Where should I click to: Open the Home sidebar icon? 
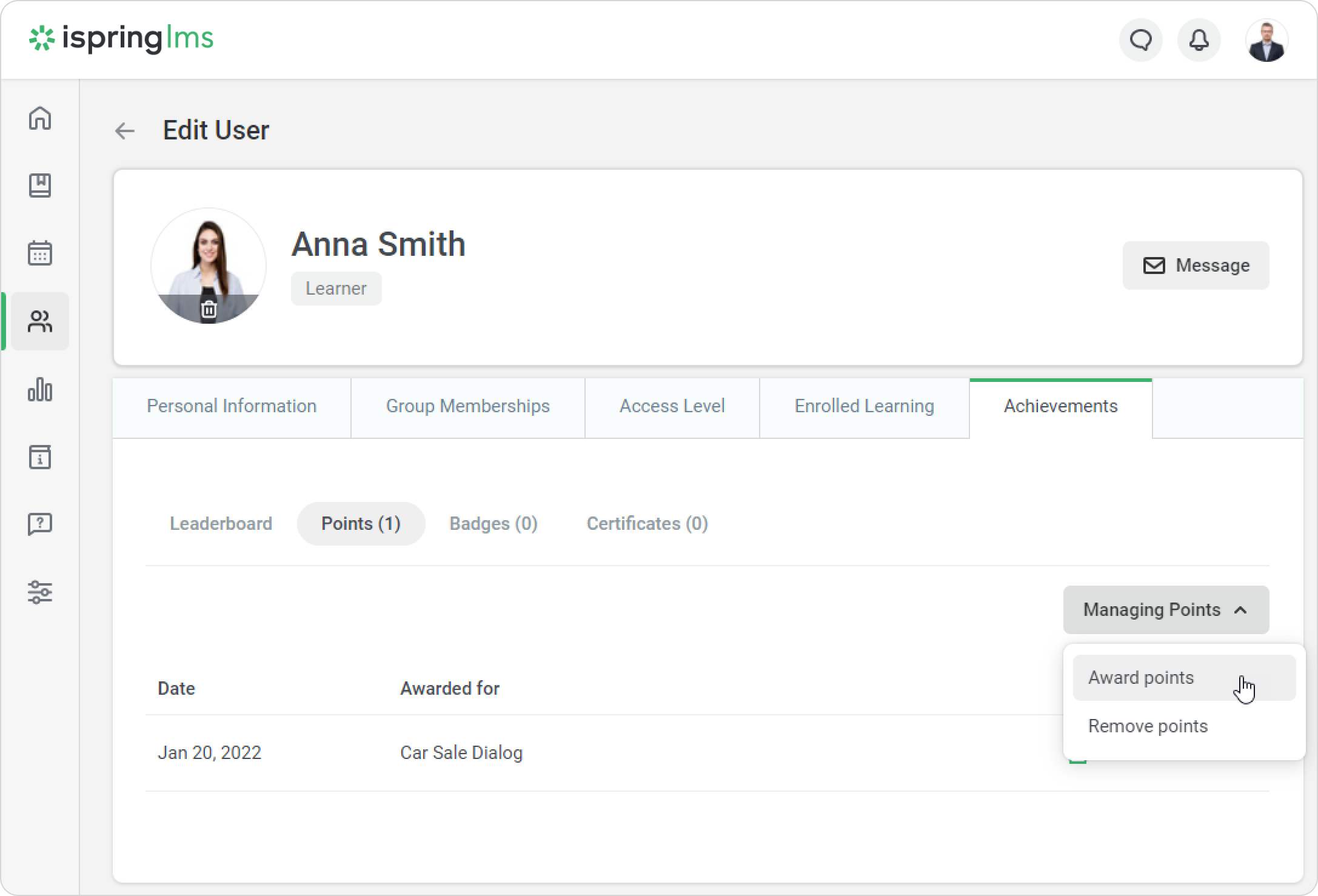tap(40, 118)
